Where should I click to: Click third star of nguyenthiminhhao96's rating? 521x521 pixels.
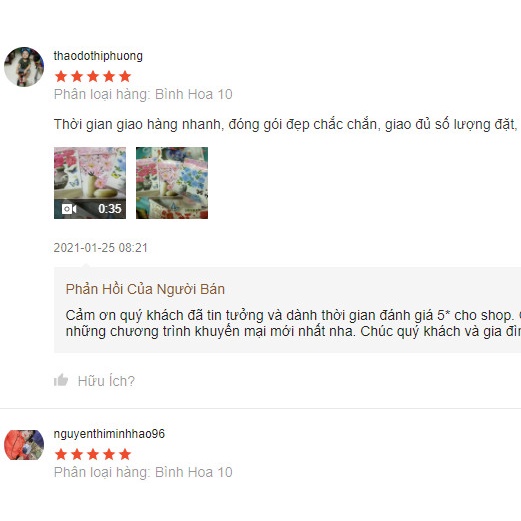click(93, 454)
